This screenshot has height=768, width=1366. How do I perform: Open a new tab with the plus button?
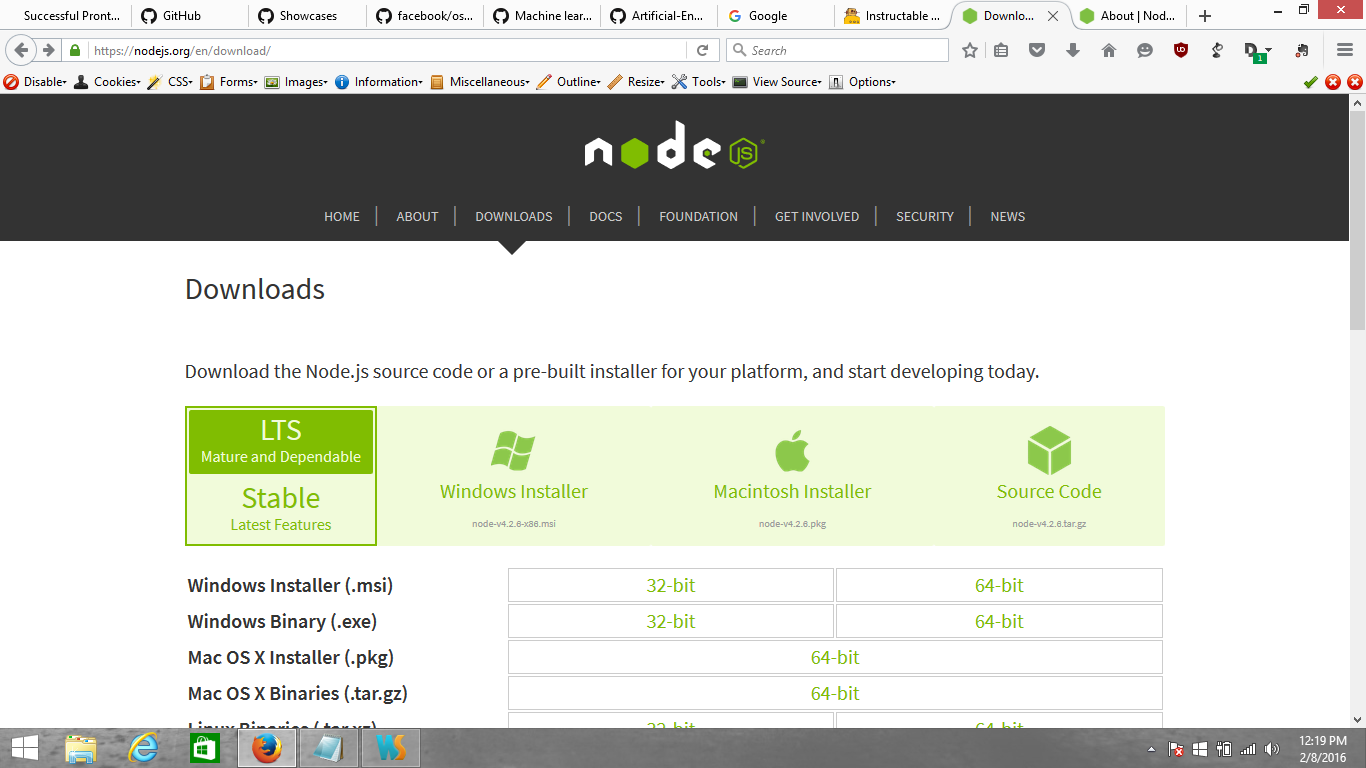click(x=1205, y=16)
